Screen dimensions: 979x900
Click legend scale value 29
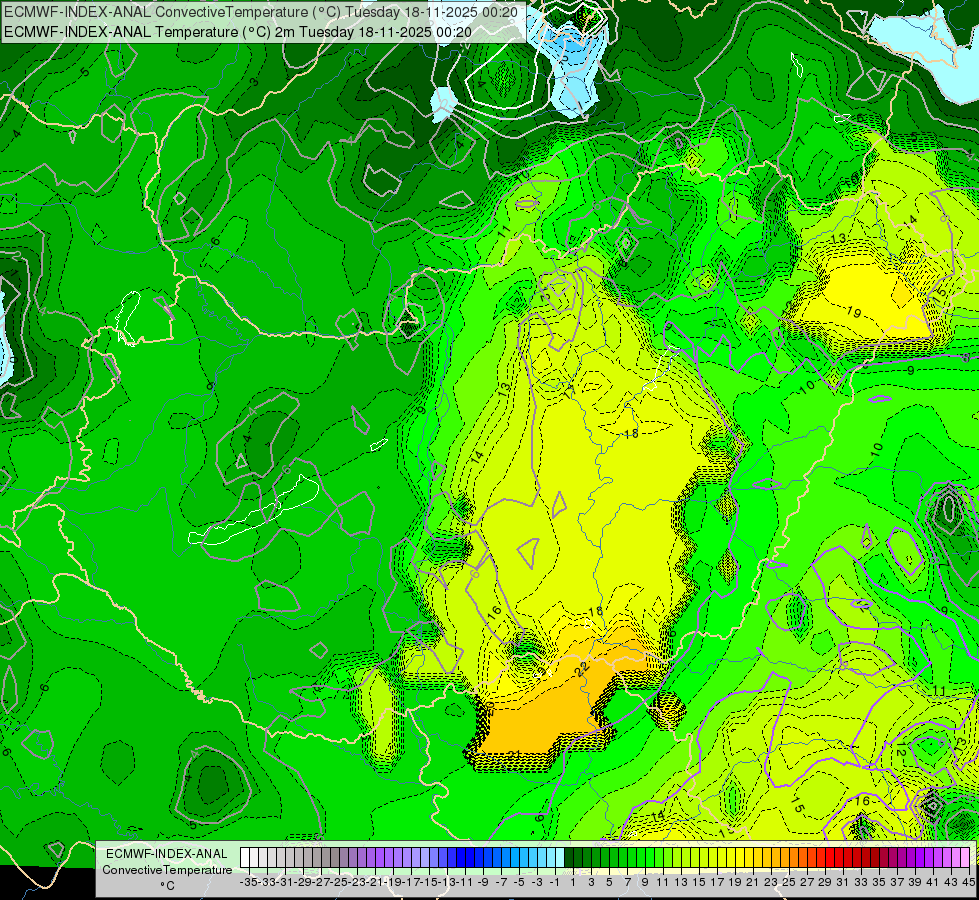coord(825,882)
